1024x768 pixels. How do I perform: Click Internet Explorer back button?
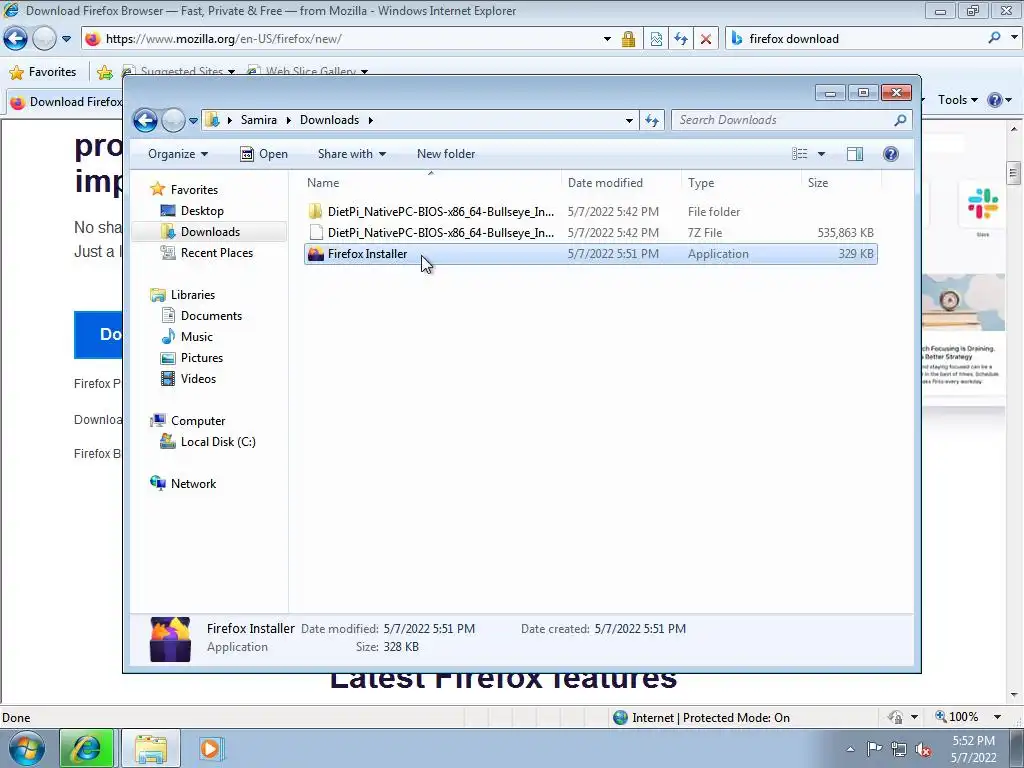click(x=16, y=39)
